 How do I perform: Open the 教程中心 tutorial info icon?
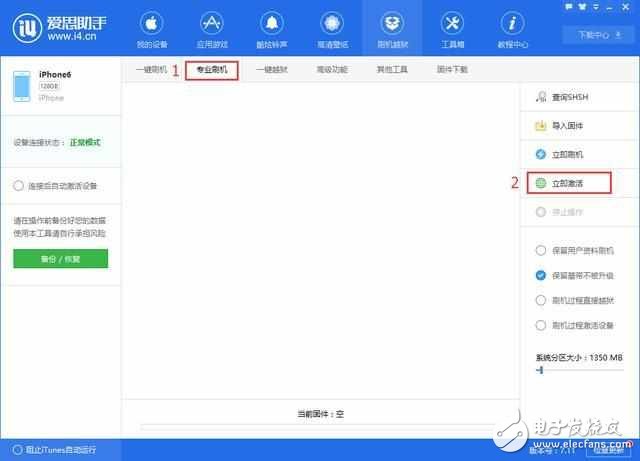tap(512, 23)
